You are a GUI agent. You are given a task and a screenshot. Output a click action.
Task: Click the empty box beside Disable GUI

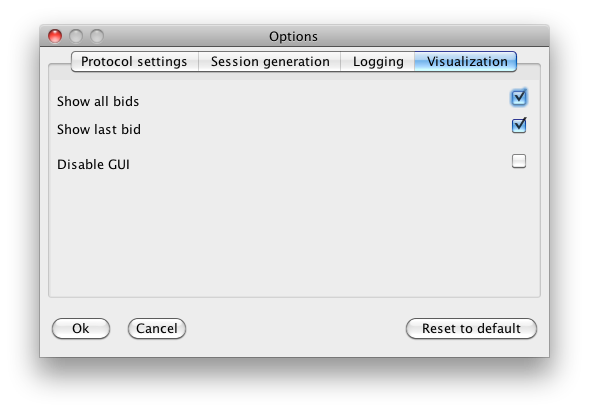(x=519, y=161)
